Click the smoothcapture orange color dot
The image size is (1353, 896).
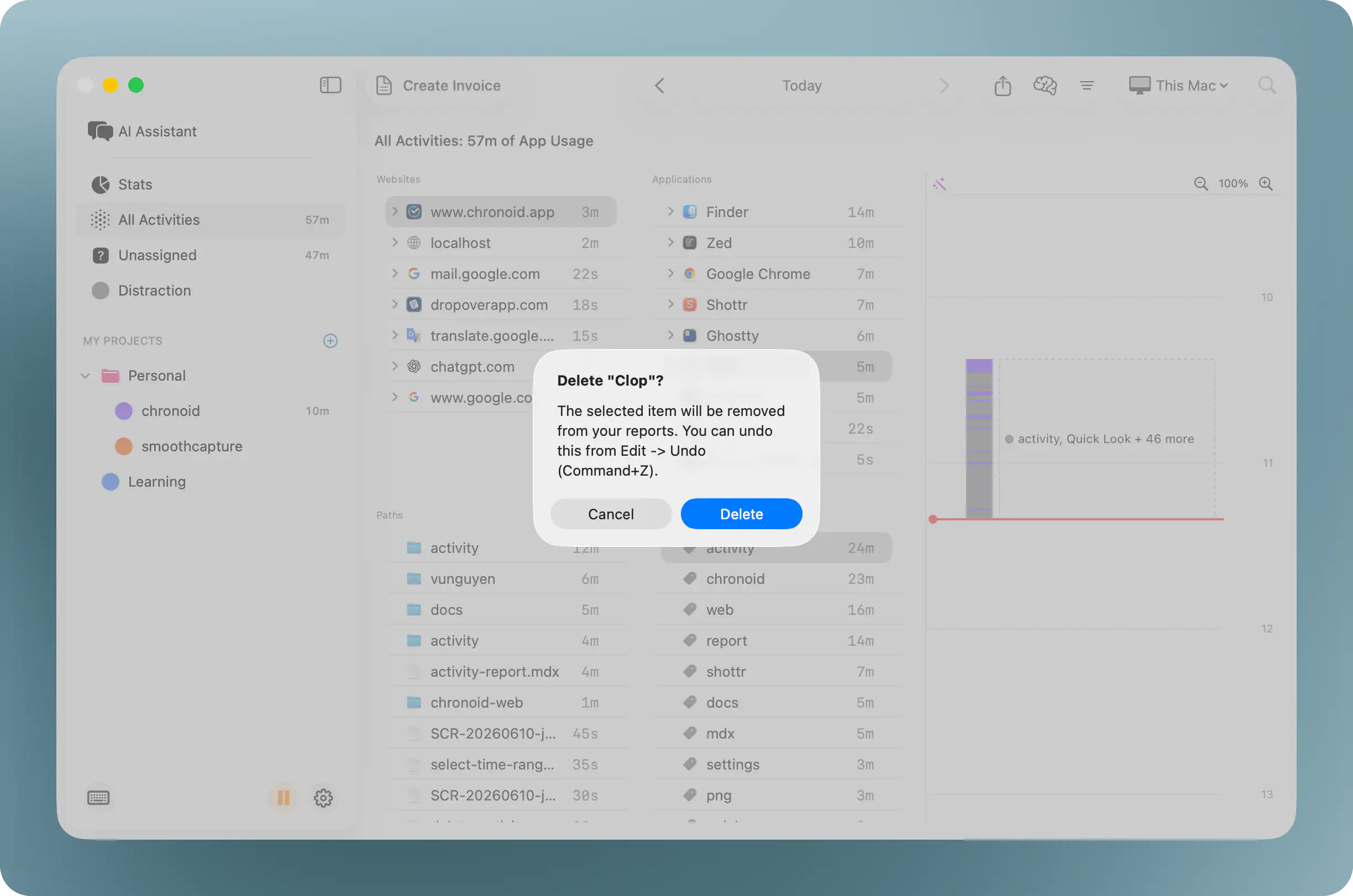coord(123,446)
